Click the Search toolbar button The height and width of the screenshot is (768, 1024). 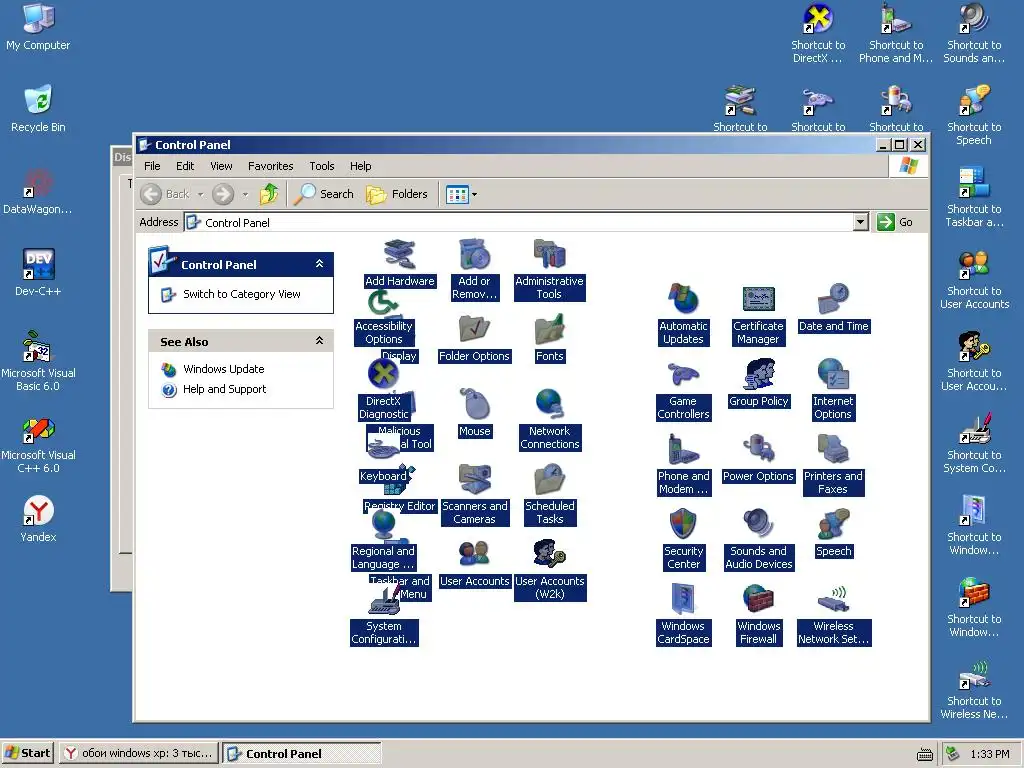pos(323,194)
